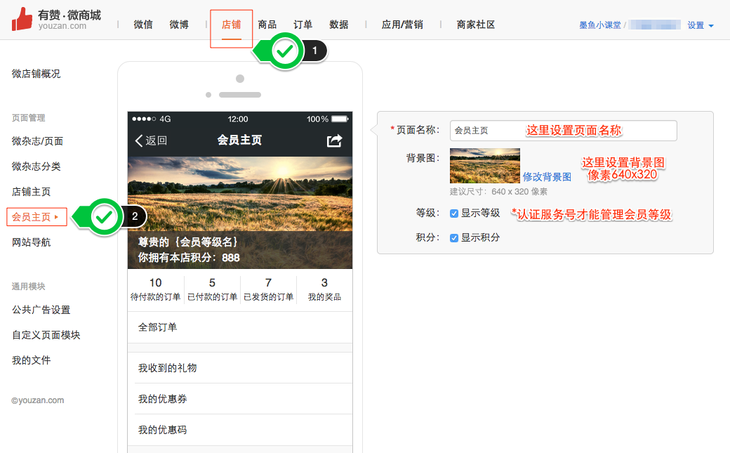The height and width of the screenshot is (453, 730).
Task: Click the 修改背景图 link
Action: pos(547,176)
